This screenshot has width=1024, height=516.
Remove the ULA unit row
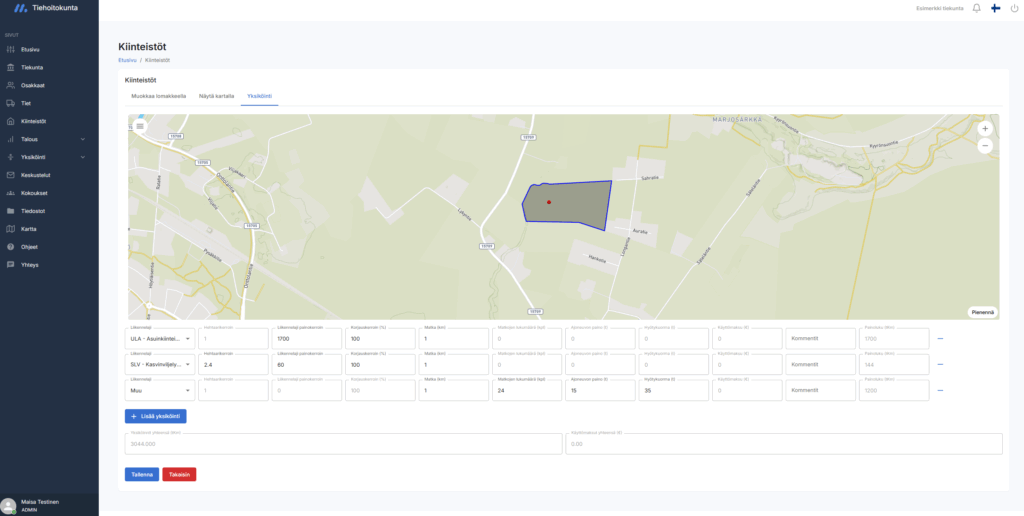click(x=940, y=338)
